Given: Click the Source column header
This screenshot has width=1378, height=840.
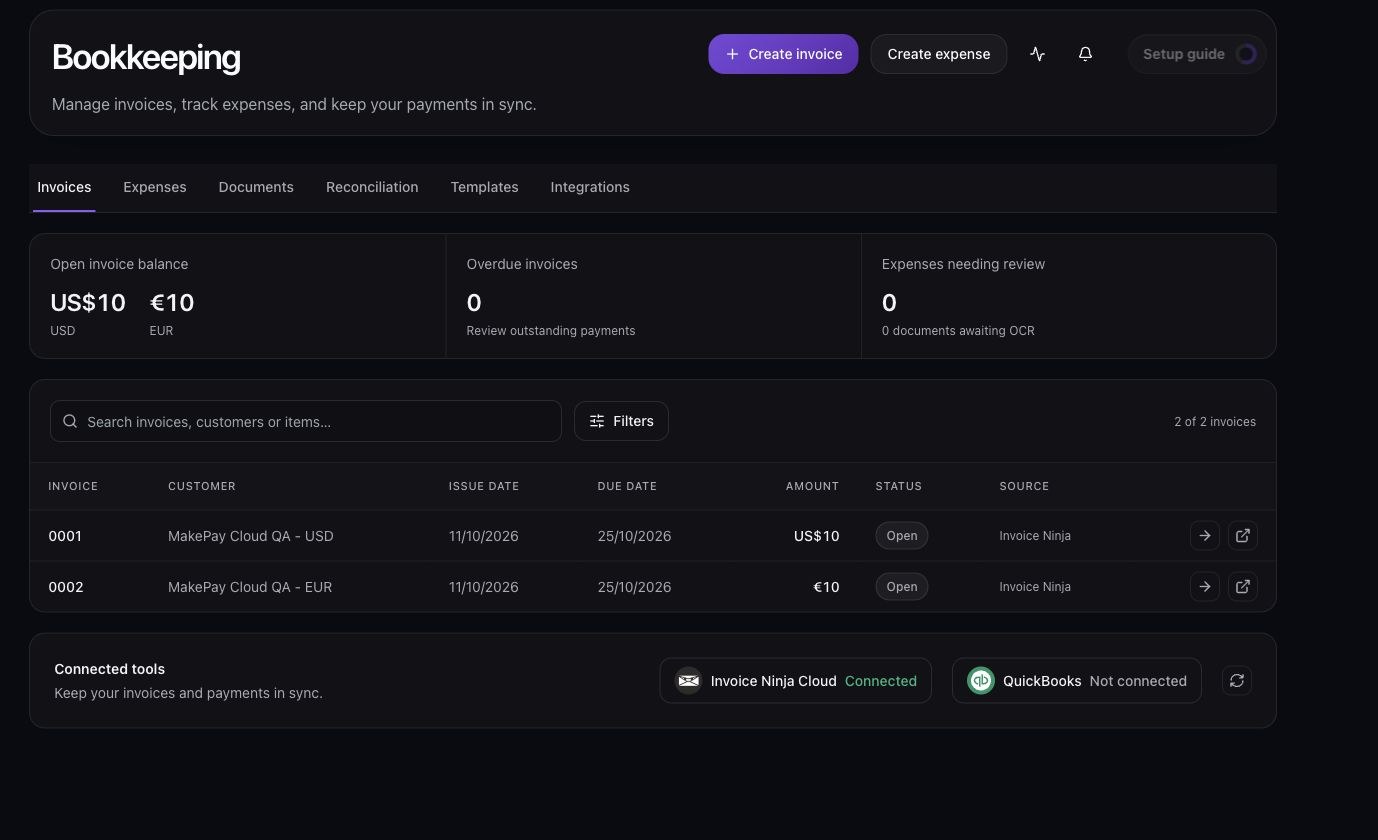Looking at the screenshot, I should click(1024, 486).
